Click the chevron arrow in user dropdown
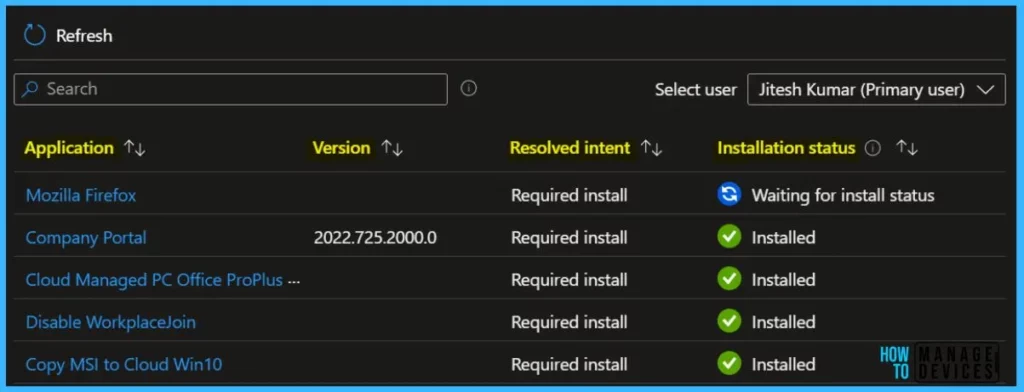Image resolution: width=1024 pixels, height=392 pixels. [985, 90]
